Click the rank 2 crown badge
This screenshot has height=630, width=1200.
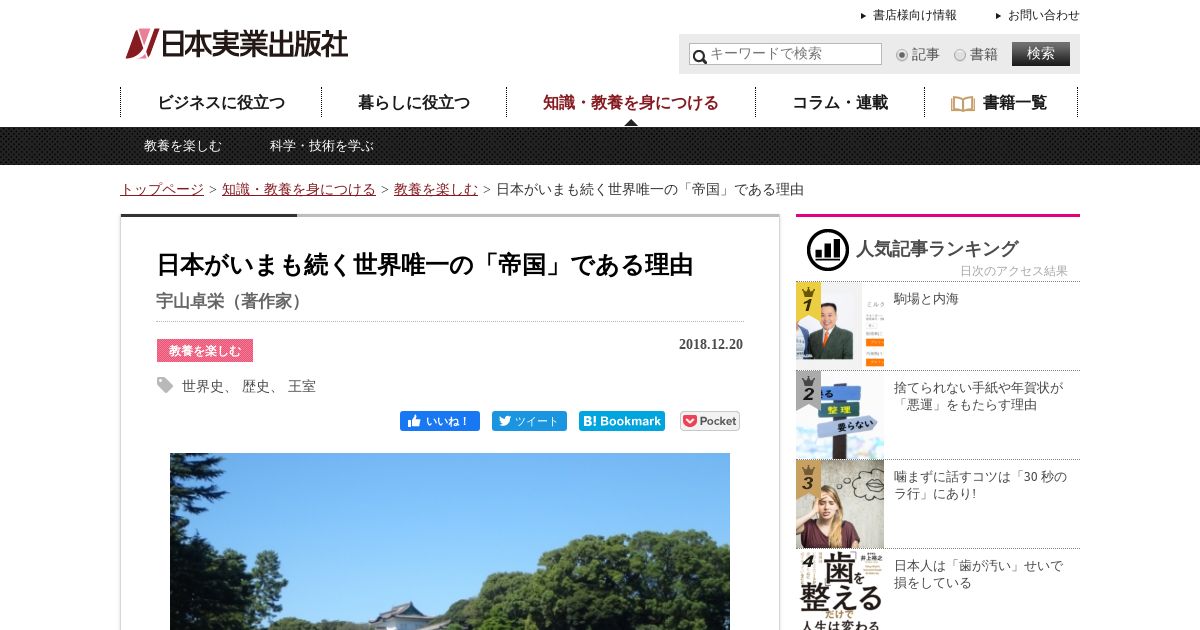[808, 389]
